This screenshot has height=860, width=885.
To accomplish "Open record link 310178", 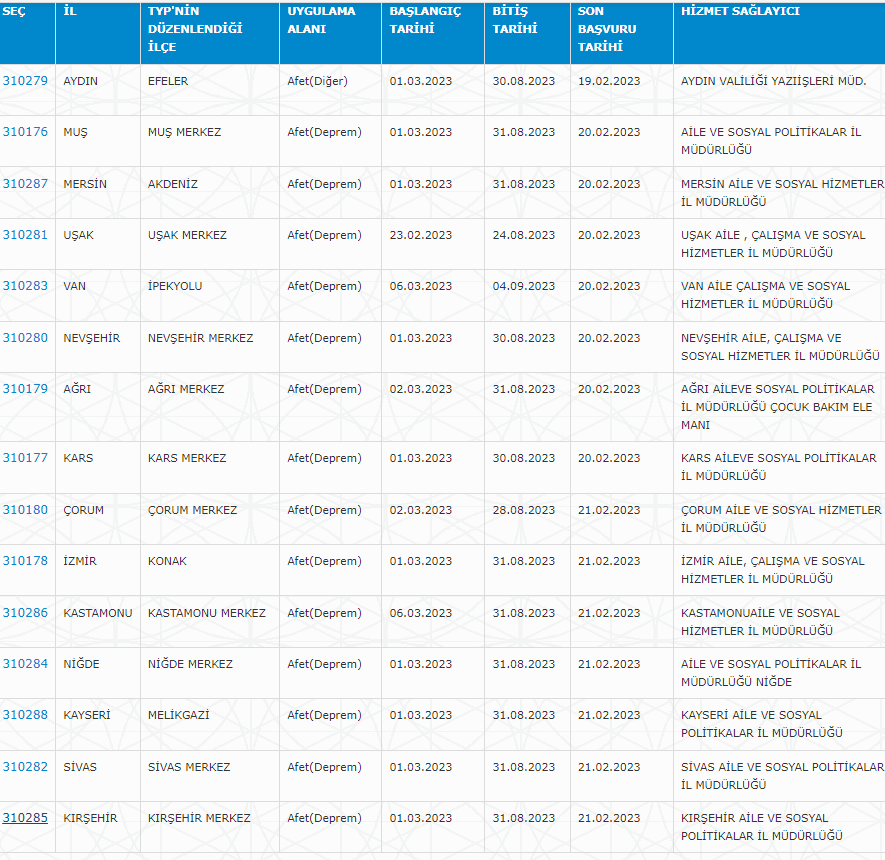I will pos(25,560).
